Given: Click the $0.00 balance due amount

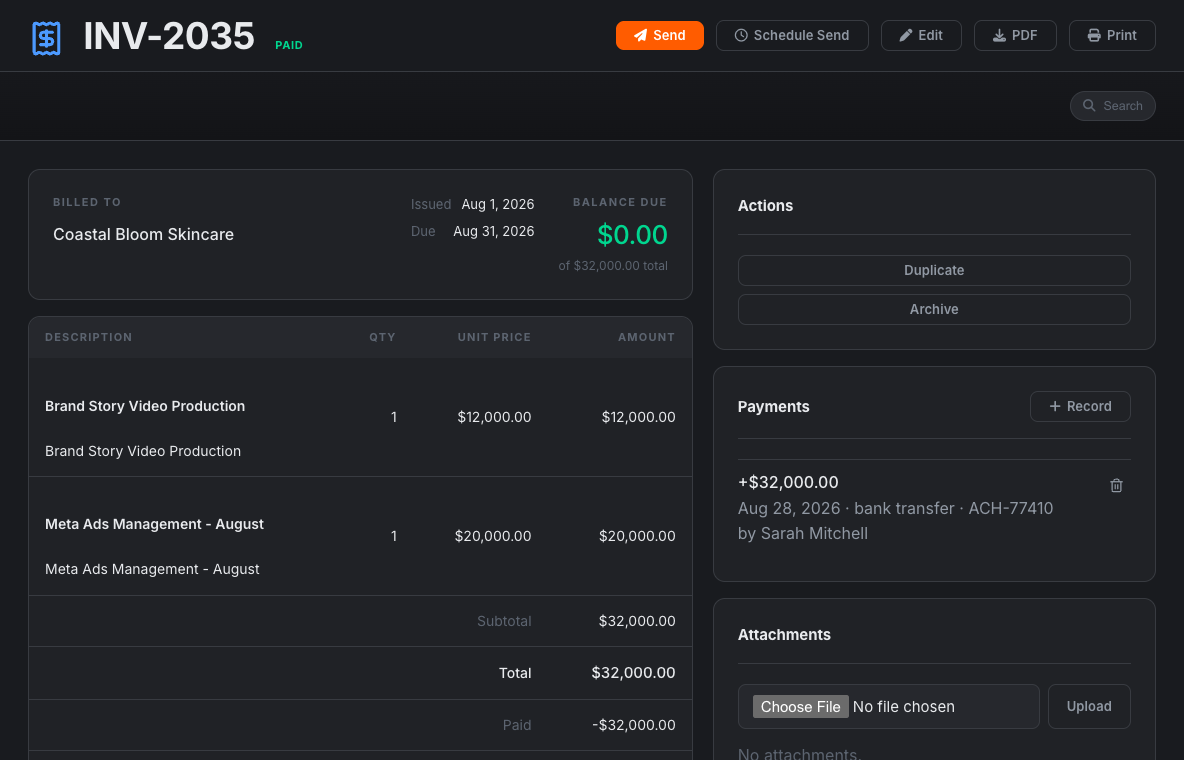Looking at the screenshot, I should pos(632,235).
